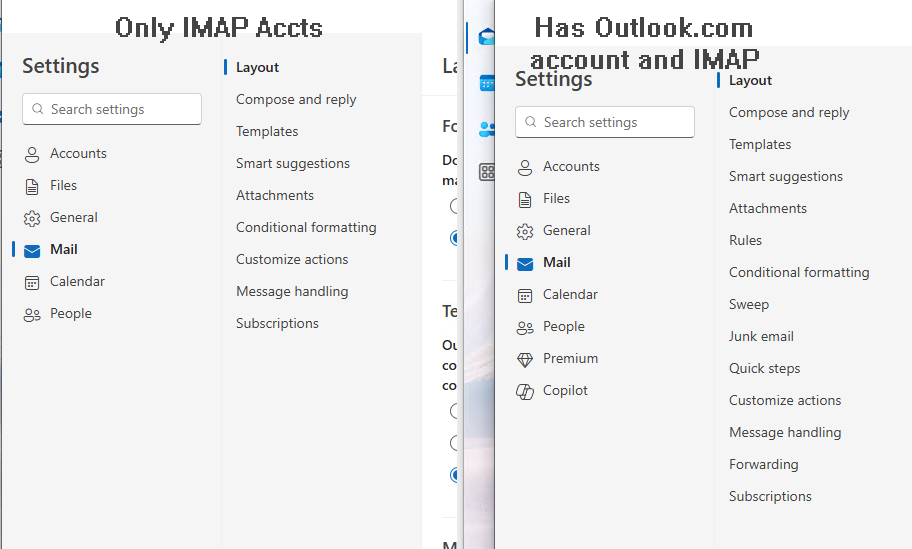The image size is (912, 549).
Task: Open Conditional formatting in the left window
Action: (306, 227)
